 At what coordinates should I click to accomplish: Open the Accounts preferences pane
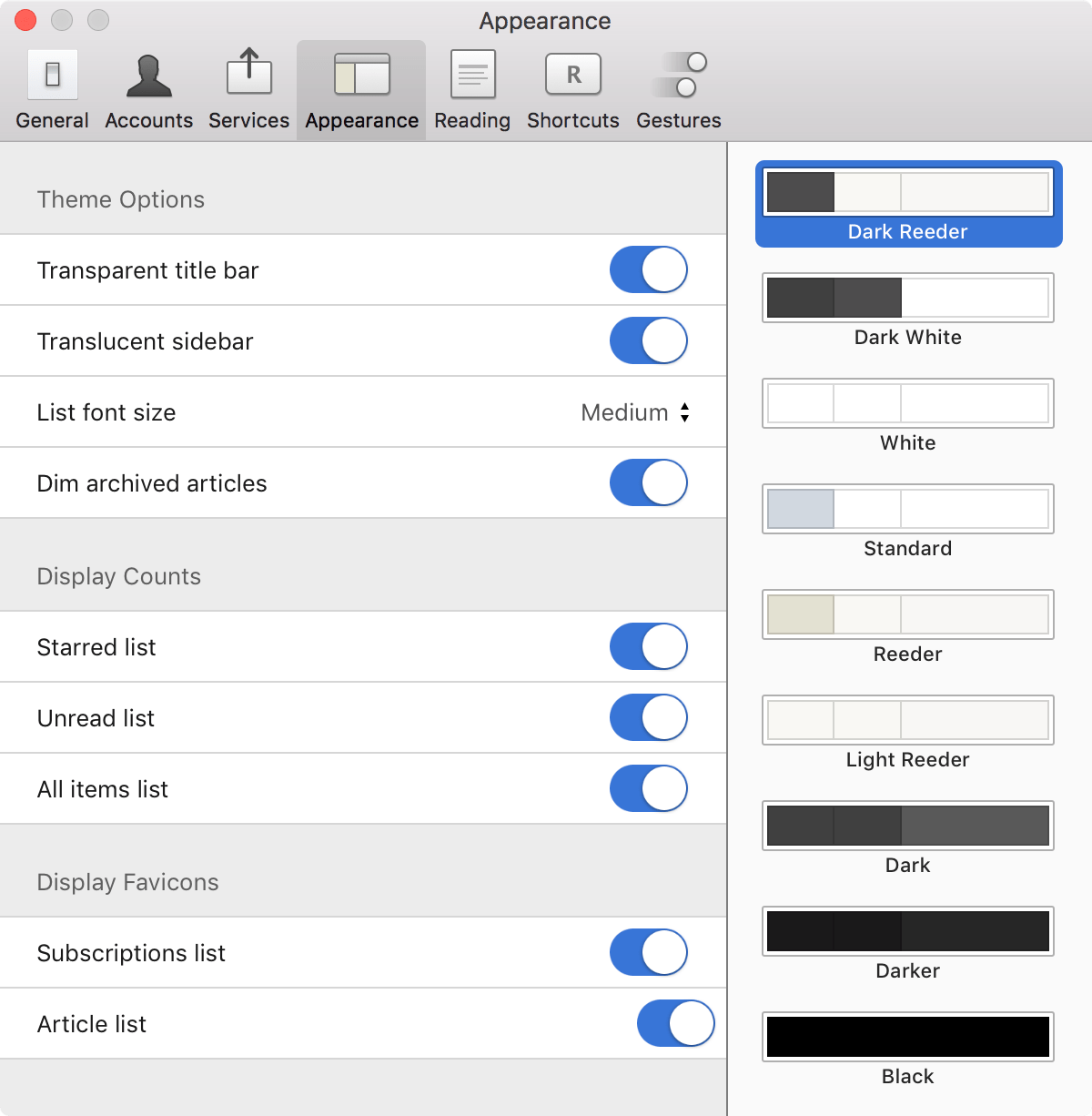click(149, 89)
